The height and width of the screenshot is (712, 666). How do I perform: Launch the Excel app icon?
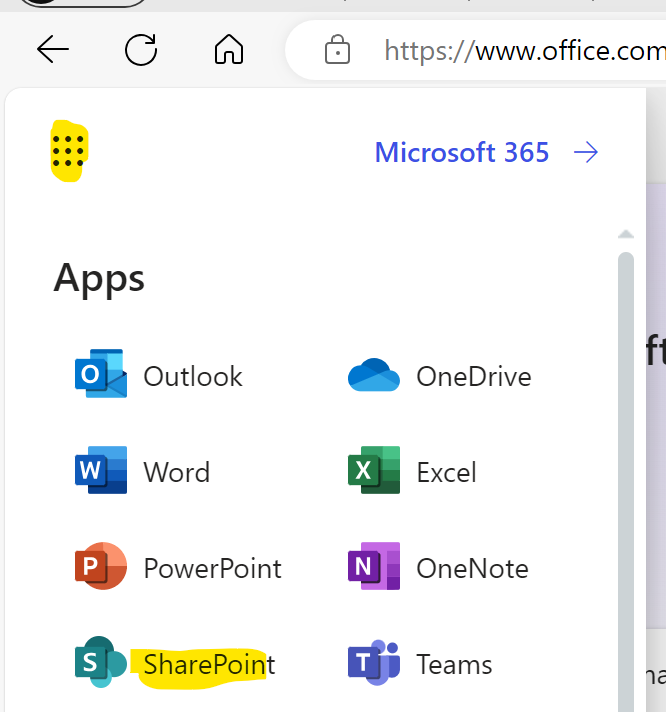pyautogui.click(x=374, y=470)
